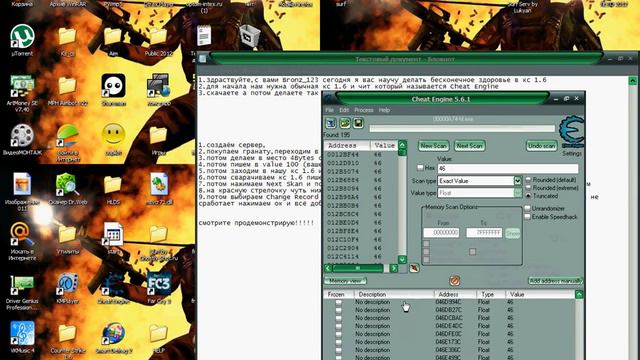Click Add address manually button

(x=555, y=281)
